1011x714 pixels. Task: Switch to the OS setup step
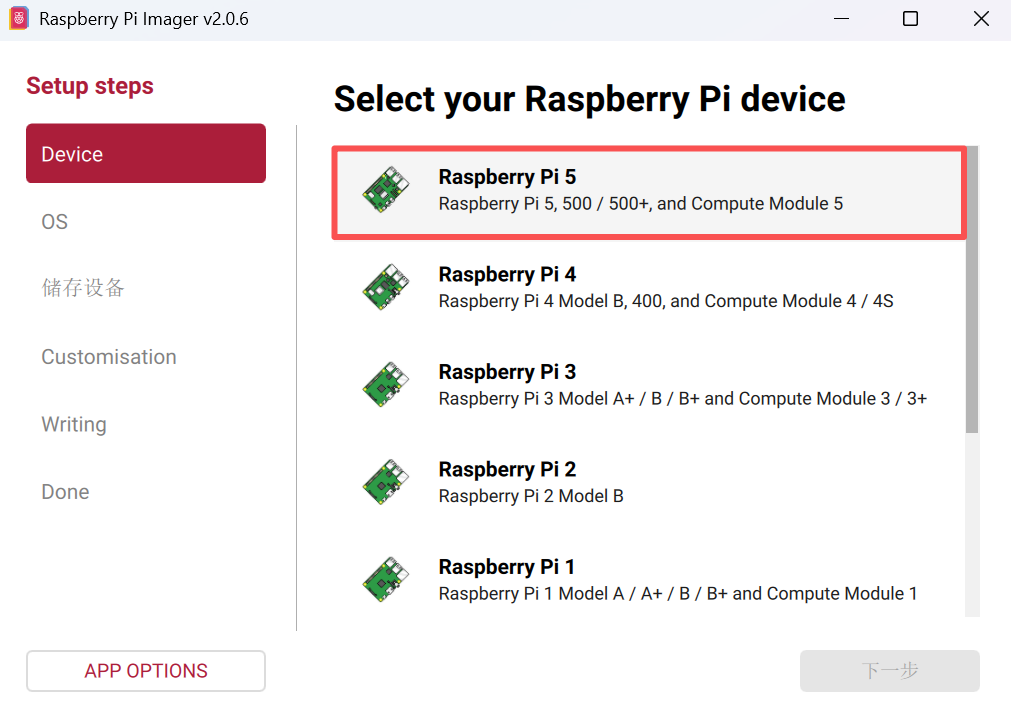click(55, 222)
